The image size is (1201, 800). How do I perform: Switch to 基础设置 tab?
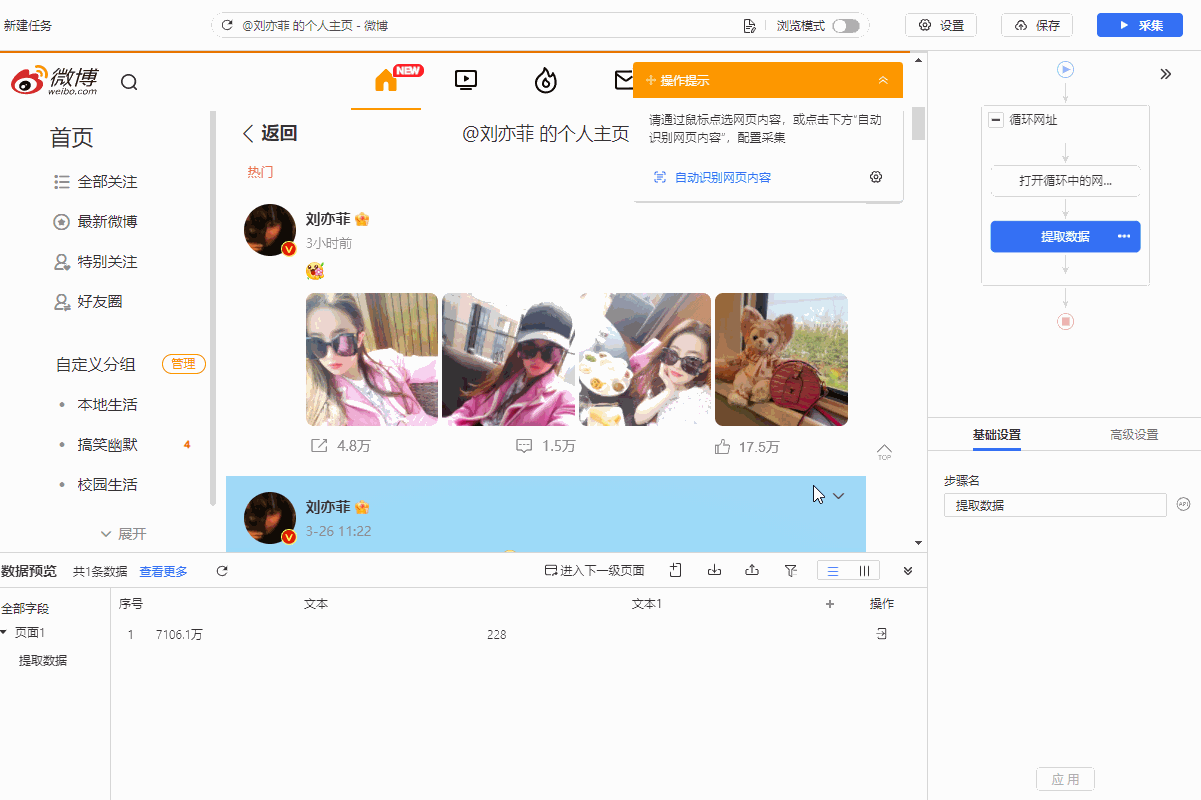[997, 435]
